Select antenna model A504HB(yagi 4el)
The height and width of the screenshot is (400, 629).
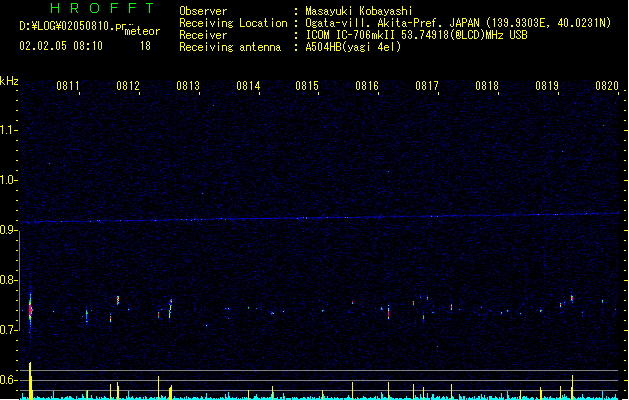tap(353, 47)
